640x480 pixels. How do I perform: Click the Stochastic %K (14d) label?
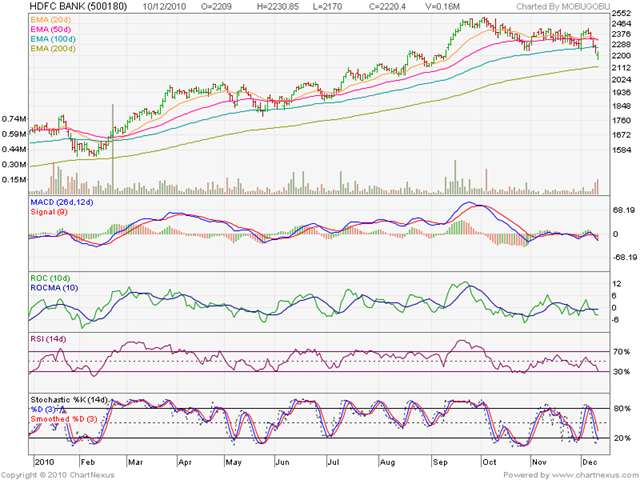[69, 400]
